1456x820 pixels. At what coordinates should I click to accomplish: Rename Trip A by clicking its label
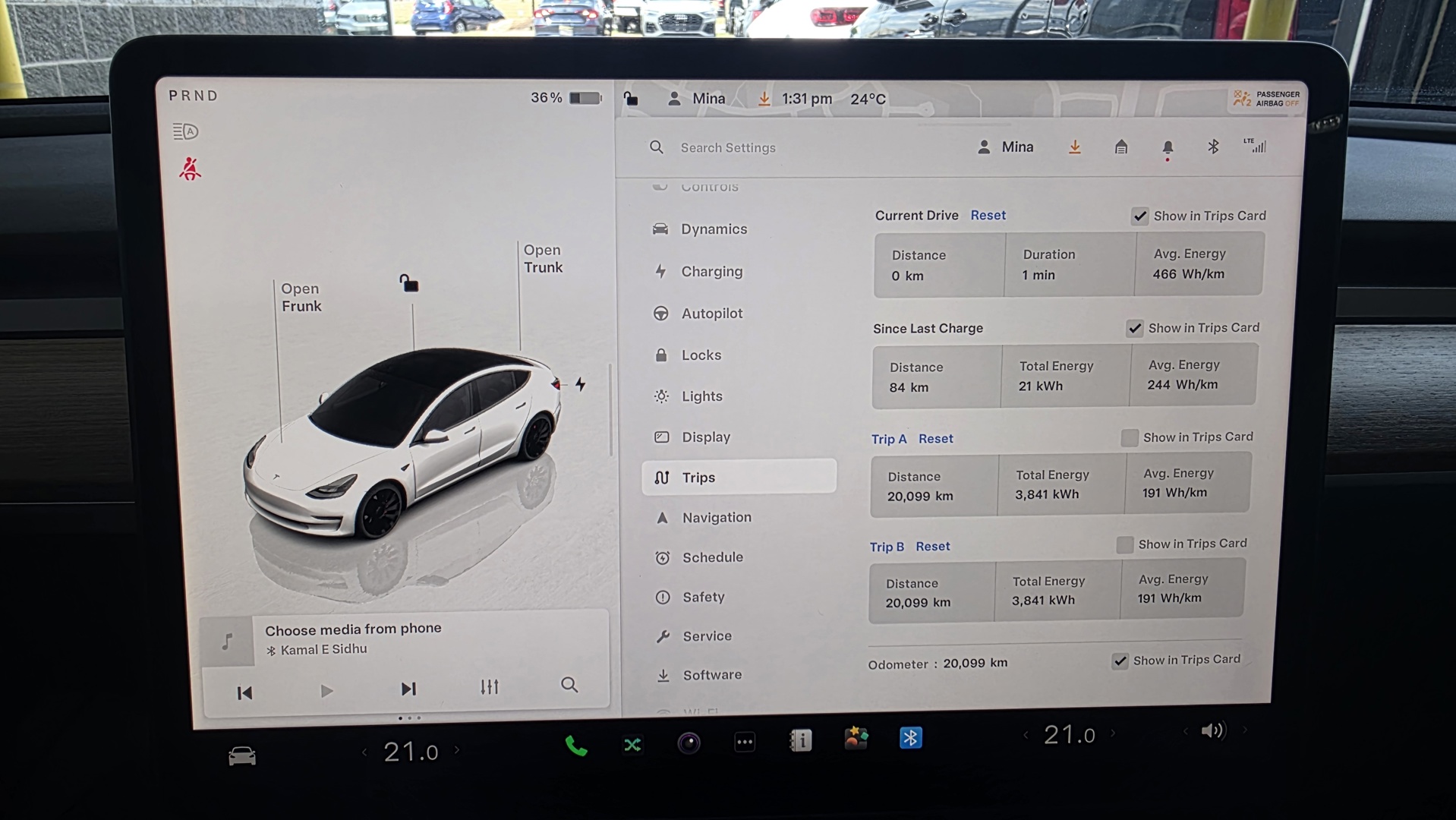[x=888, y=439]
